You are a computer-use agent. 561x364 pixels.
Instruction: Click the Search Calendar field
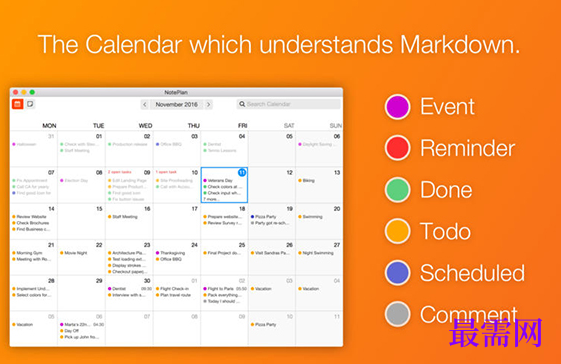(288, 104)
